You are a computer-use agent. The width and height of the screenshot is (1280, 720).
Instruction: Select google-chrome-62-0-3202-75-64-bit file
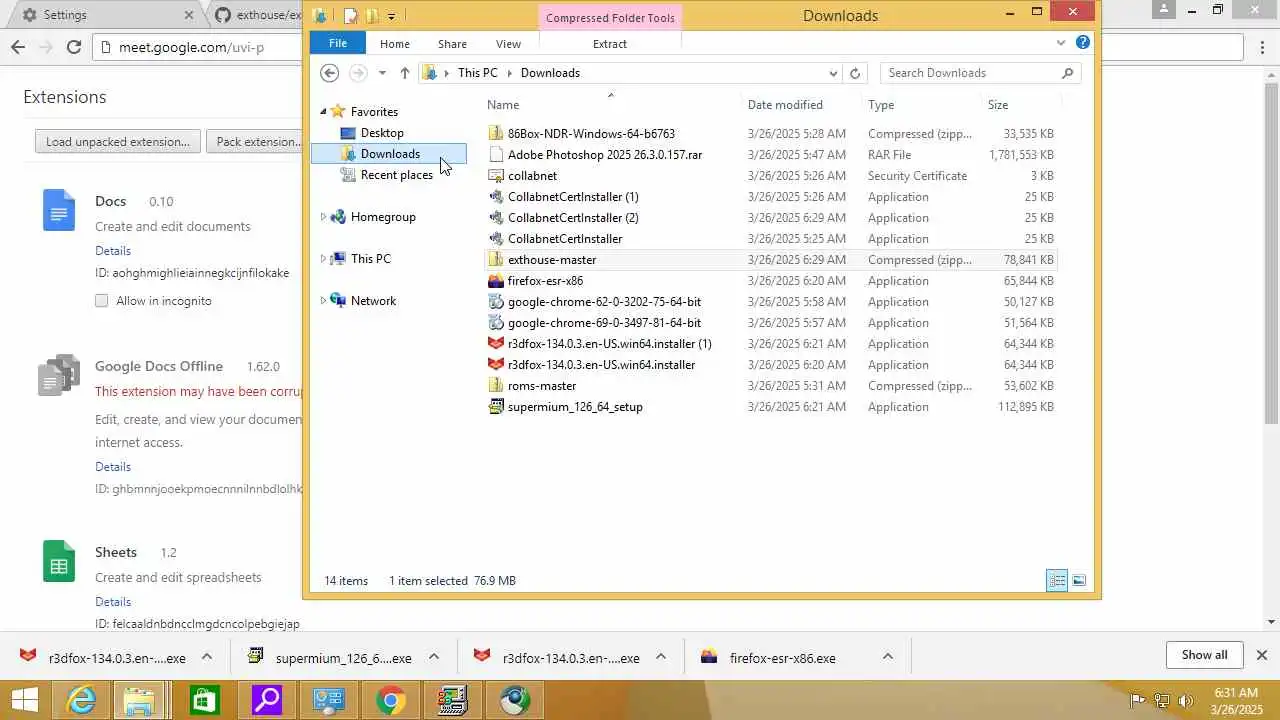[x=604, y=302]
